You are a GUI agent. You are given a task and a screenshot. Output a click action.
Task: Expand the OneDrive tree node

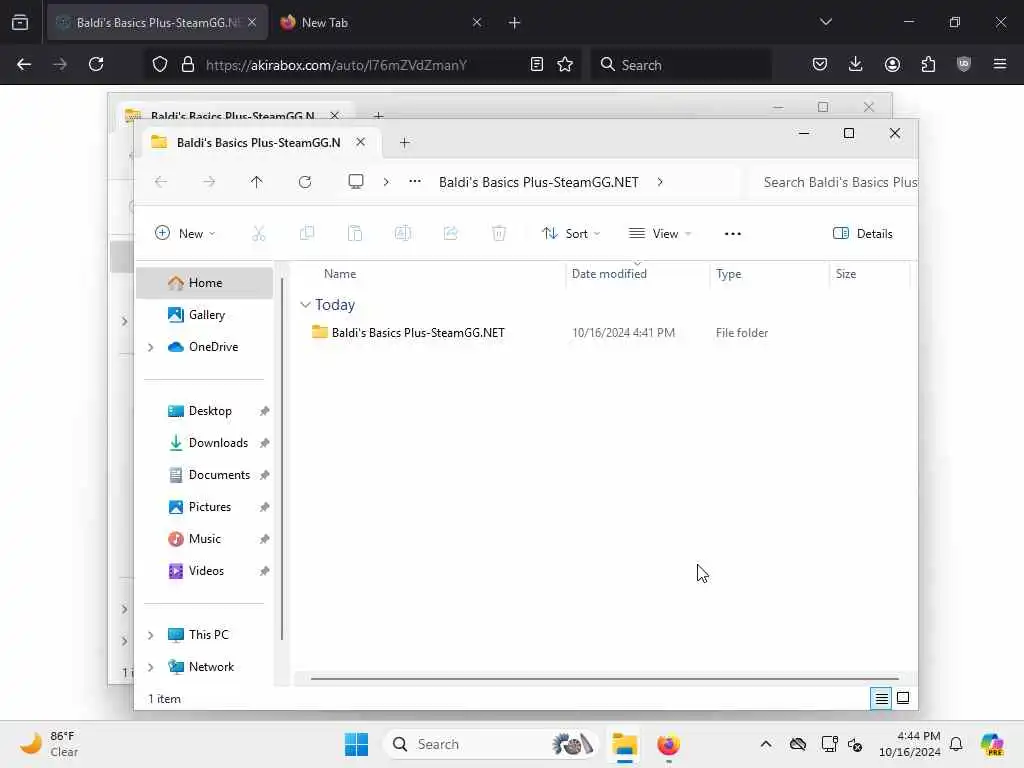tap(151, 347)
